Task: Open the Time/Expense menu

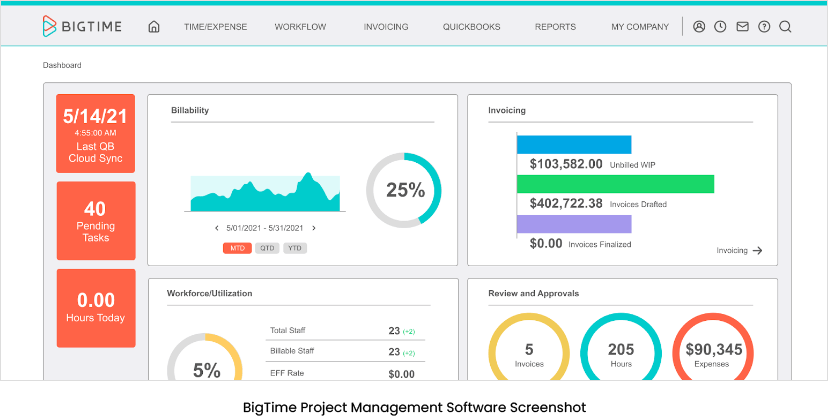Action: coord(215,27)
